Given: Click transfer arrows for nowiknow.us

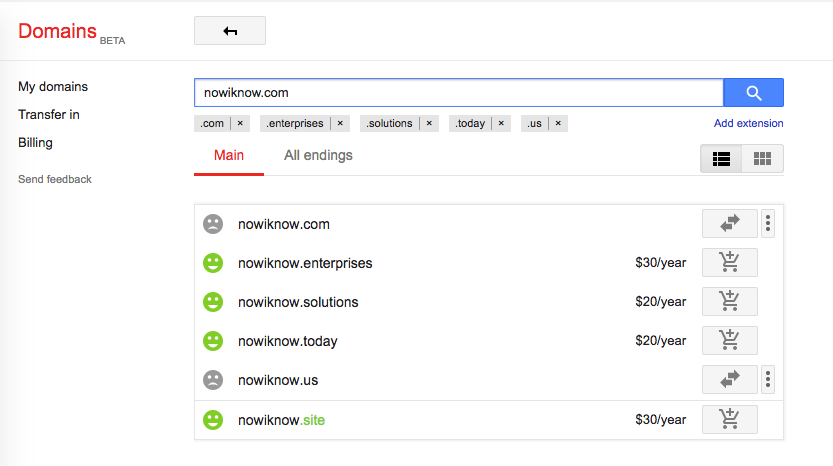Looking at the screenshot, I should [x=729, y=379].
